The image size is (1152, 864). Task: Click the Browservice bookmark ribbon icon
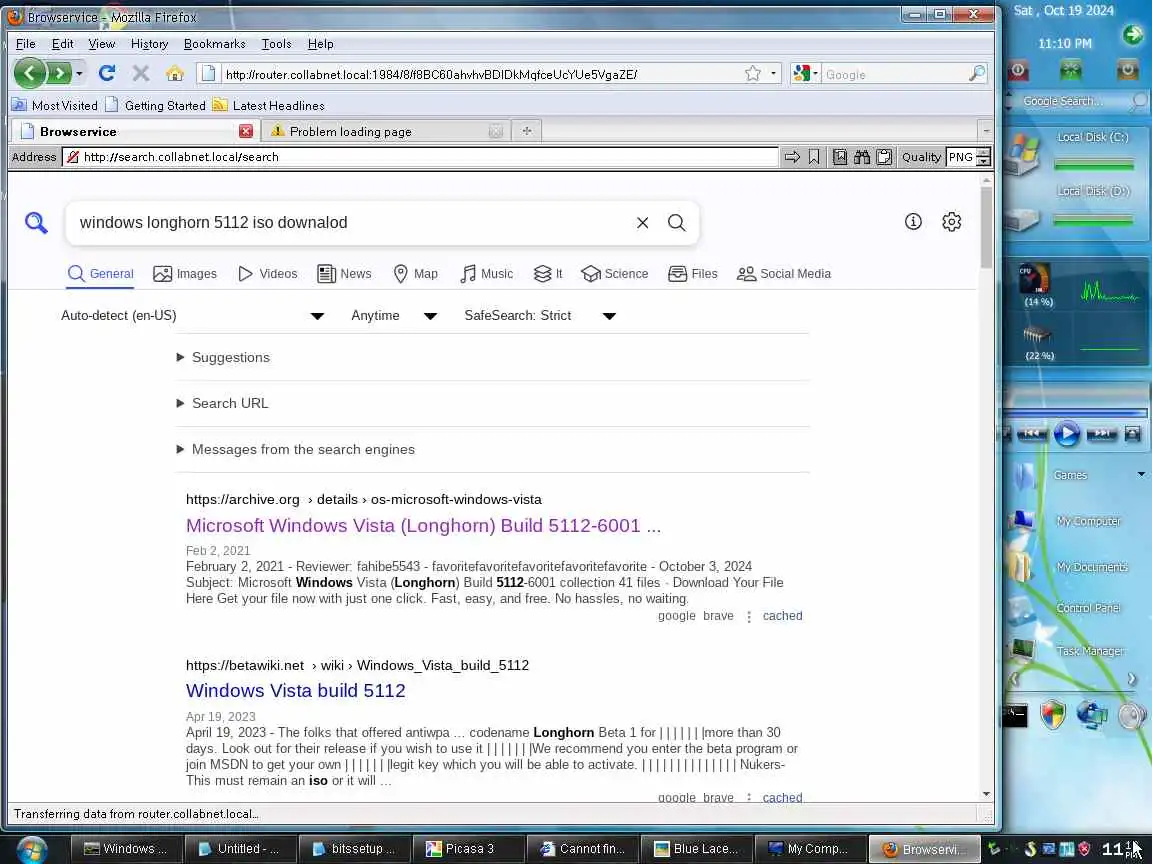814,157
